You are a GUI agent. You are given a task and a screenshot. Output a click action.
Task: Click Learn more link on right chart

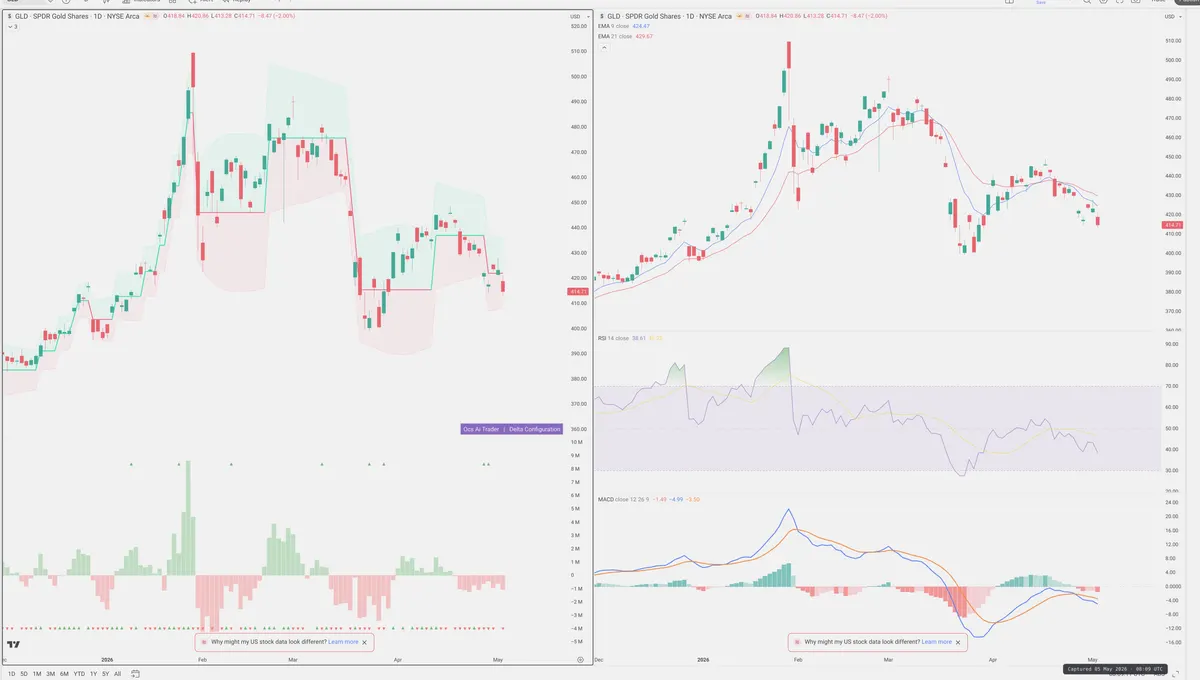pyautogui.click(x=937, y=642)
